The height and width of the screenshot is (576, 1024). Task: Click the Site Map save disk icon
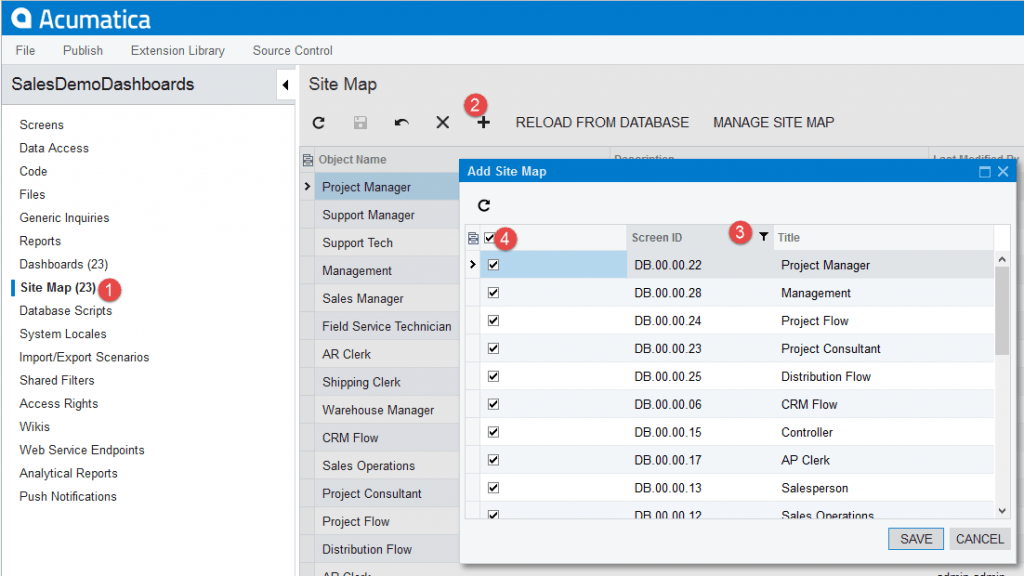pyautogui.click(x=360, y=123)
